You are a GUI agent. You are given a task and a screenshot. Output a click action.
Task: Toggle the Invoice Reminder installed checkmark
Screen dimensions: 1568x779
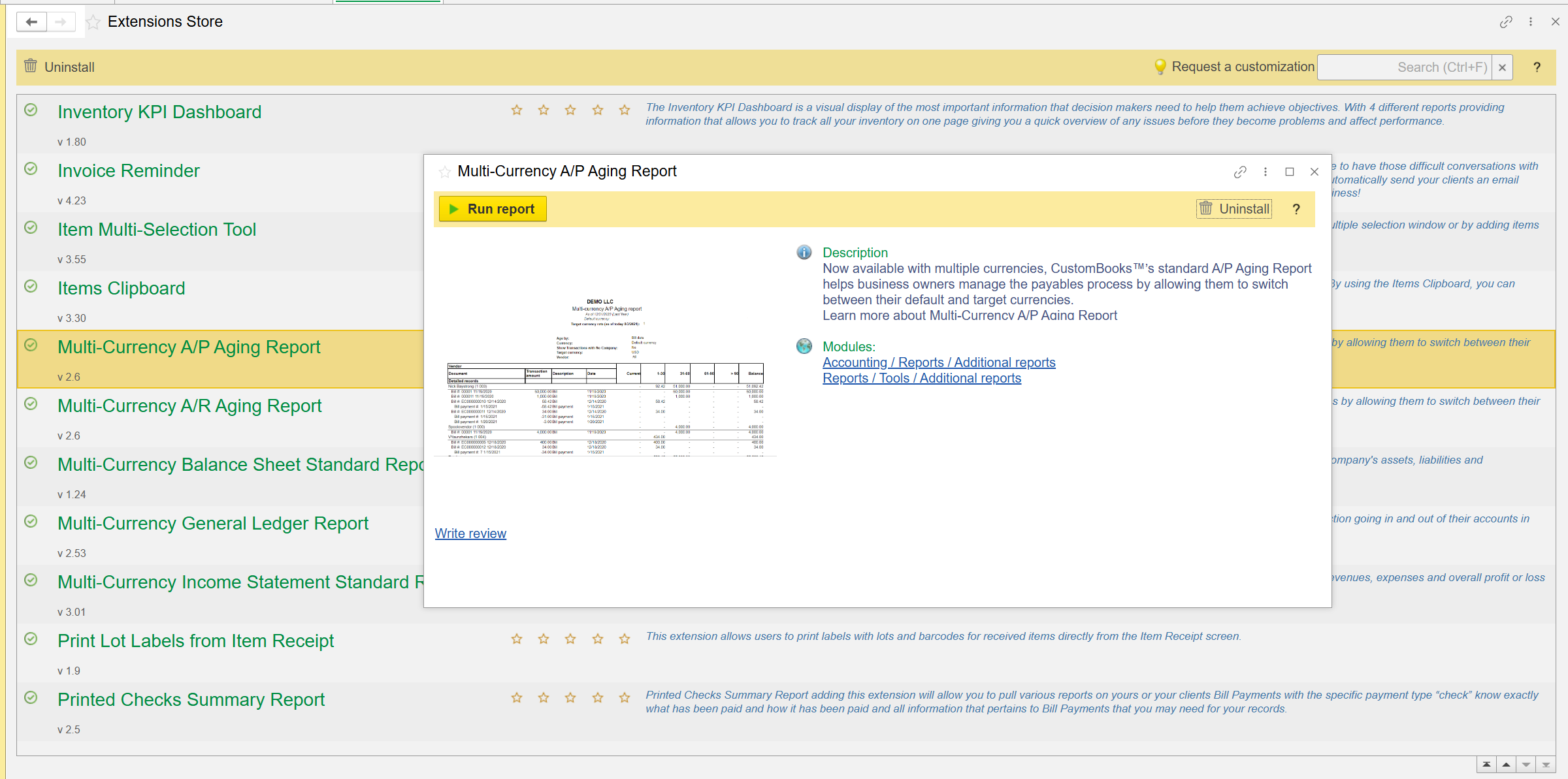(x=31, y=168)
